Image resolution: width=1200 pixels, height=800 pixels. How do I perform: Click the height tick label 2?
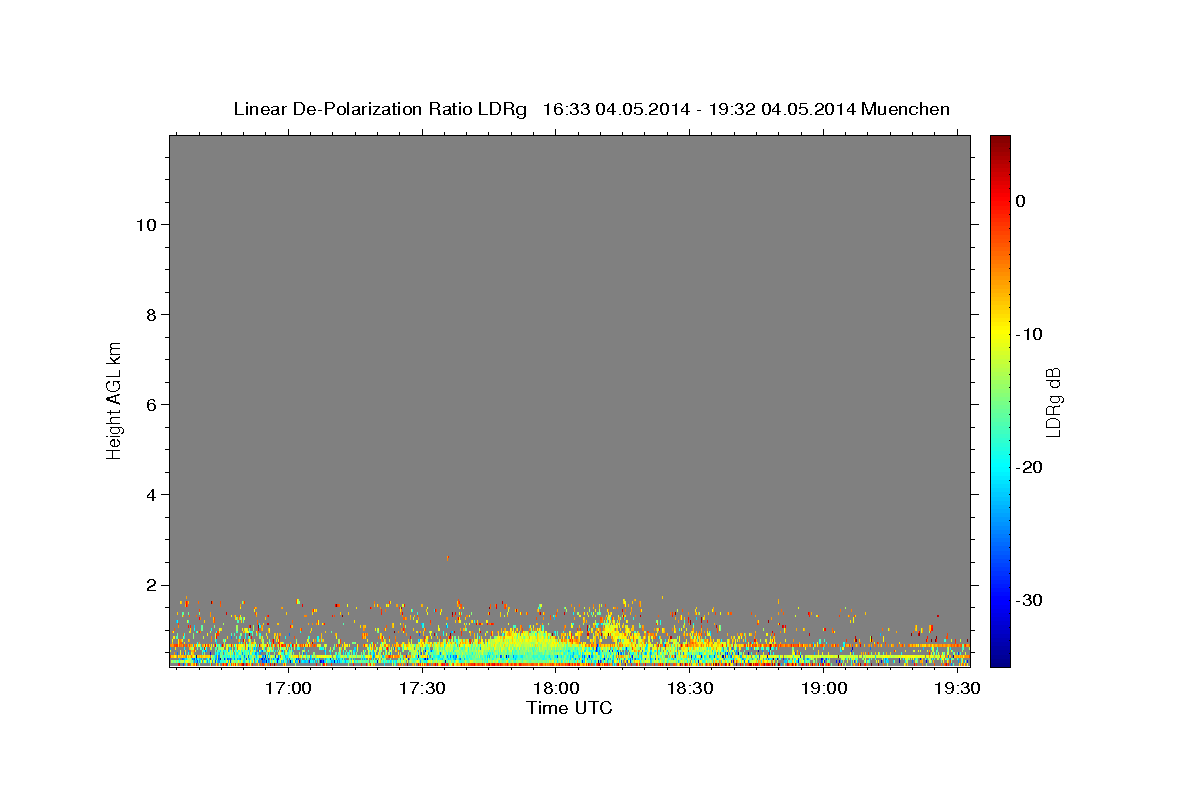coord(150,584)
